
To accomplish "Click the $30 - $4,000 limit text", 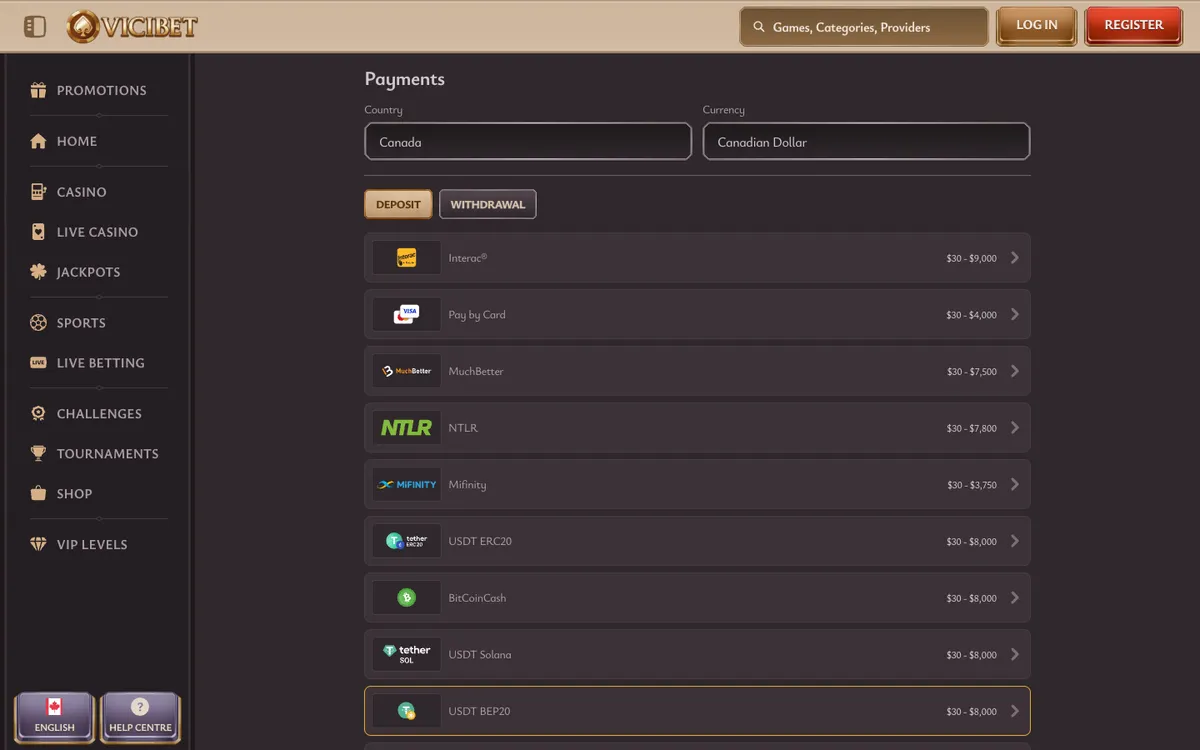I will pyautogui.click(x=972, y=315).
